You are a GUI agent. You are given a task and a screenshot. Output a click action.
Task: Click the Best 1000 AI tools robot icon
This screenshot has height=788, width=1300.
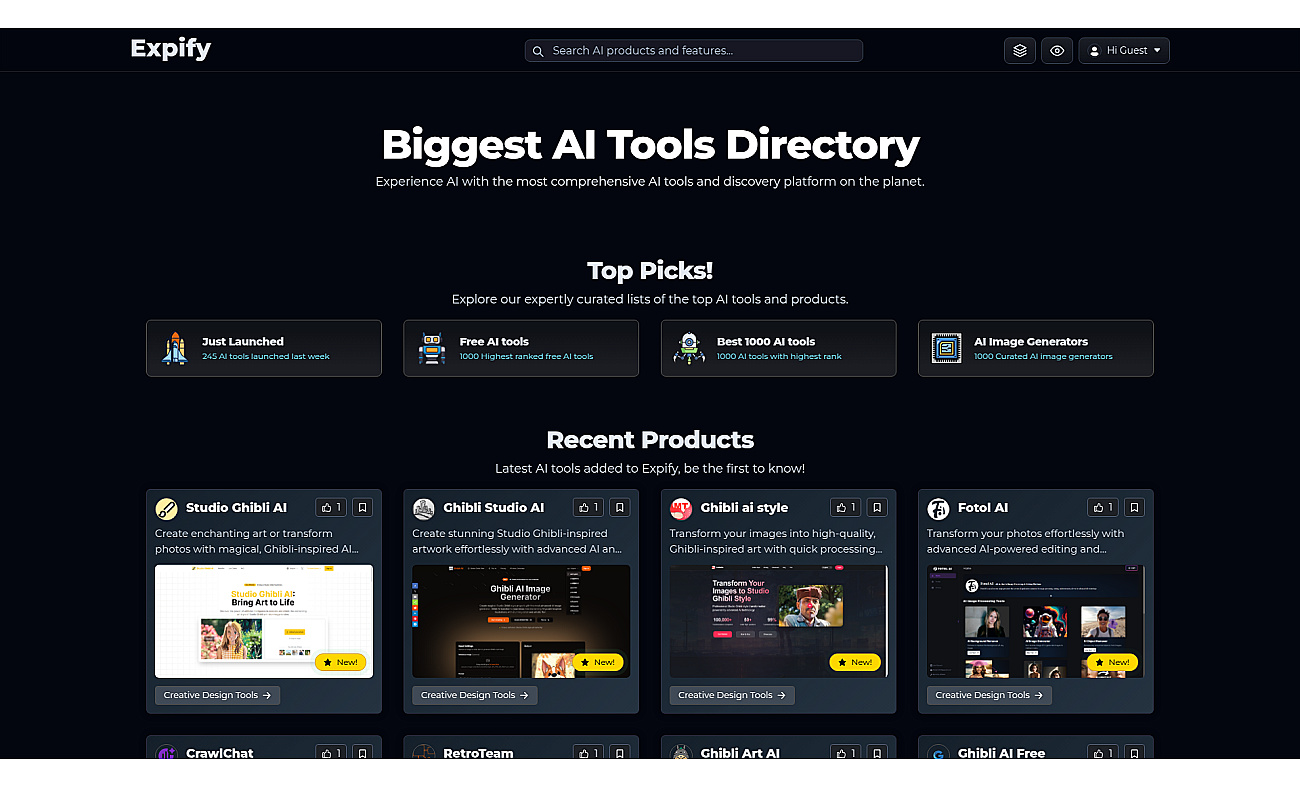click(689, 348)
